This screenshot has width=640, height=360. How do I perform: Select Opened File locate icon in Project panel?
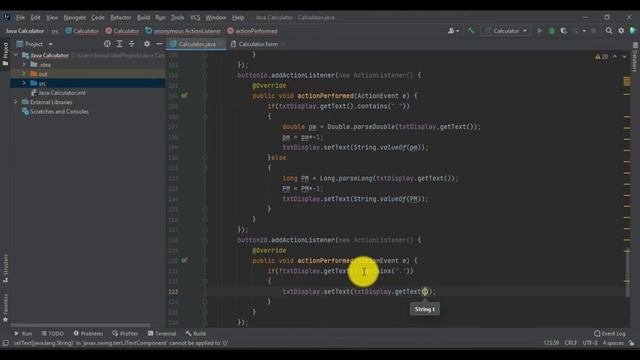pyautogui.click(x=107, y=44)
